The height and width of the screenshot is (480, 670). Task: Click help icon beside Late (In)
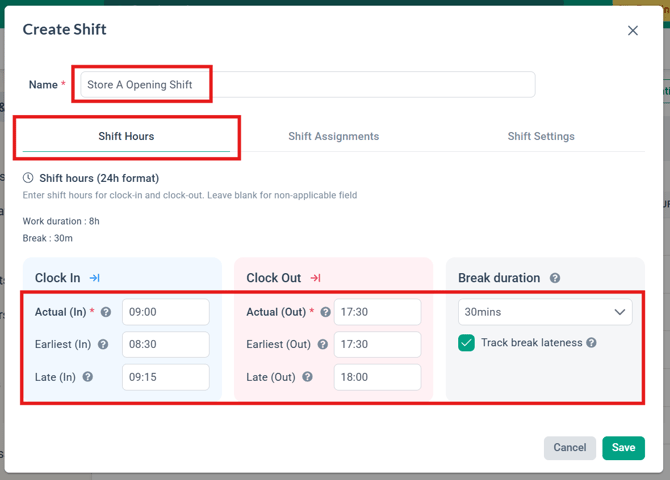88,377
